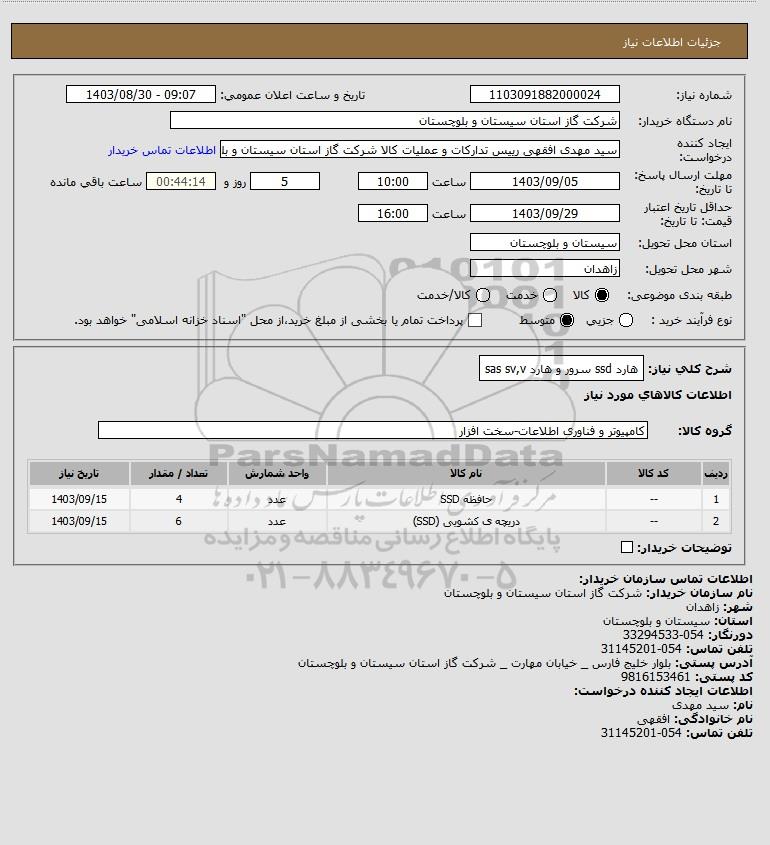This screenshot has height=845, width=770.
Task: Click the ردیف column header
Action: [x=716, y=473]
